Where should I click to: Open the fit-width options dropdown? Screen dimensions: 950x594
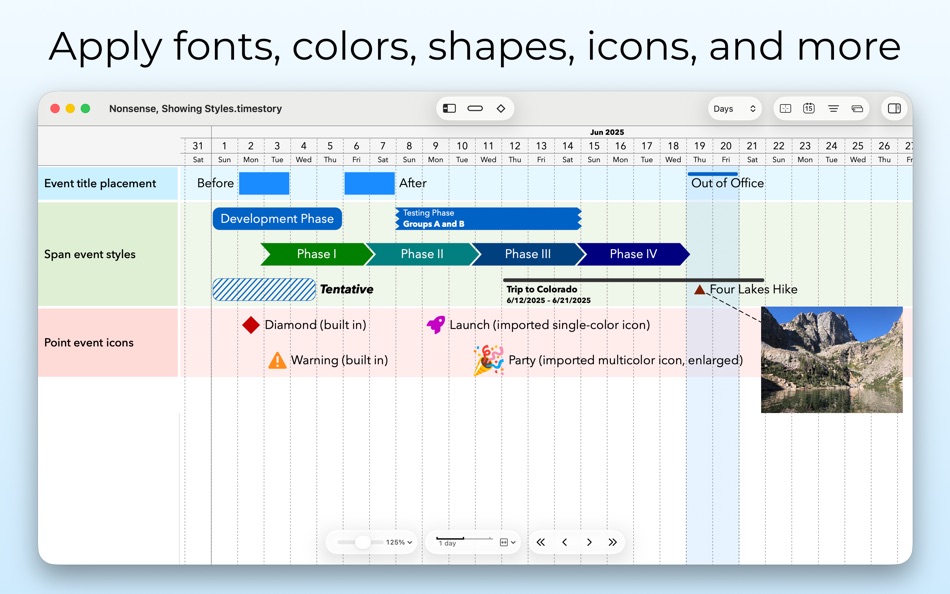pos(508,542)
